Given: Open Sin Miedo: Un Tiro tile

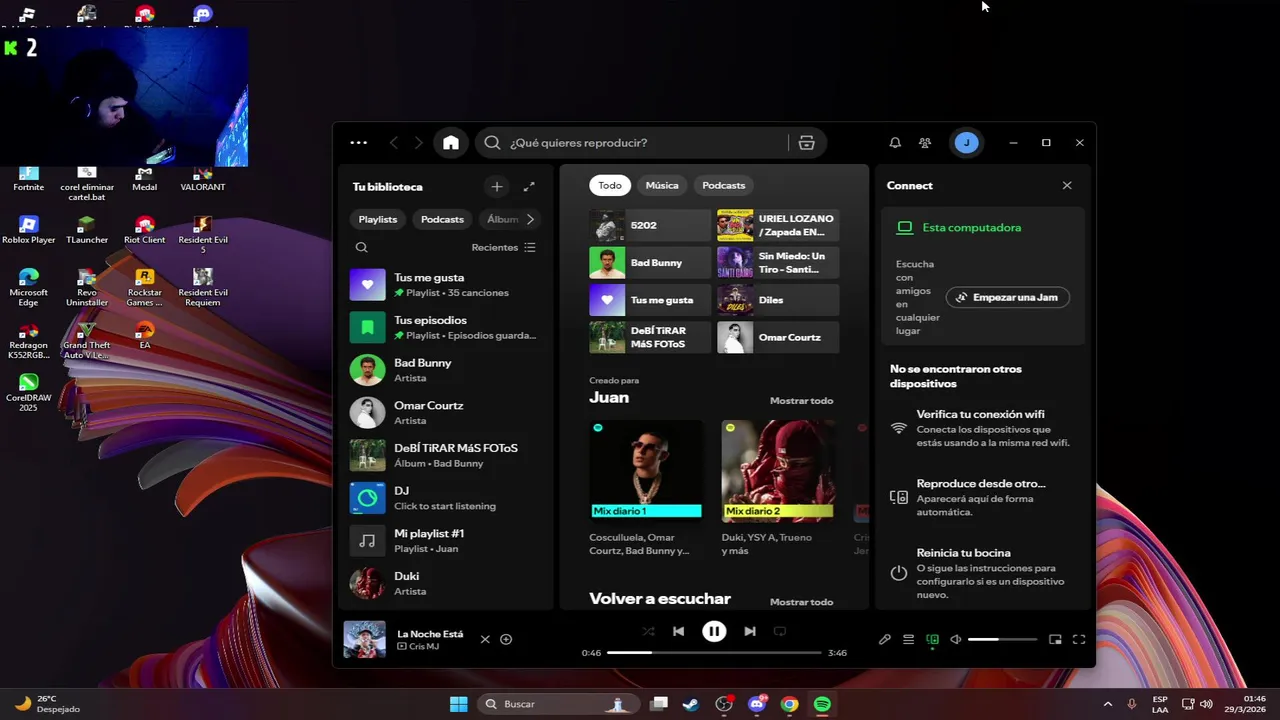Looking at the screenshot, I should (778, 263).
